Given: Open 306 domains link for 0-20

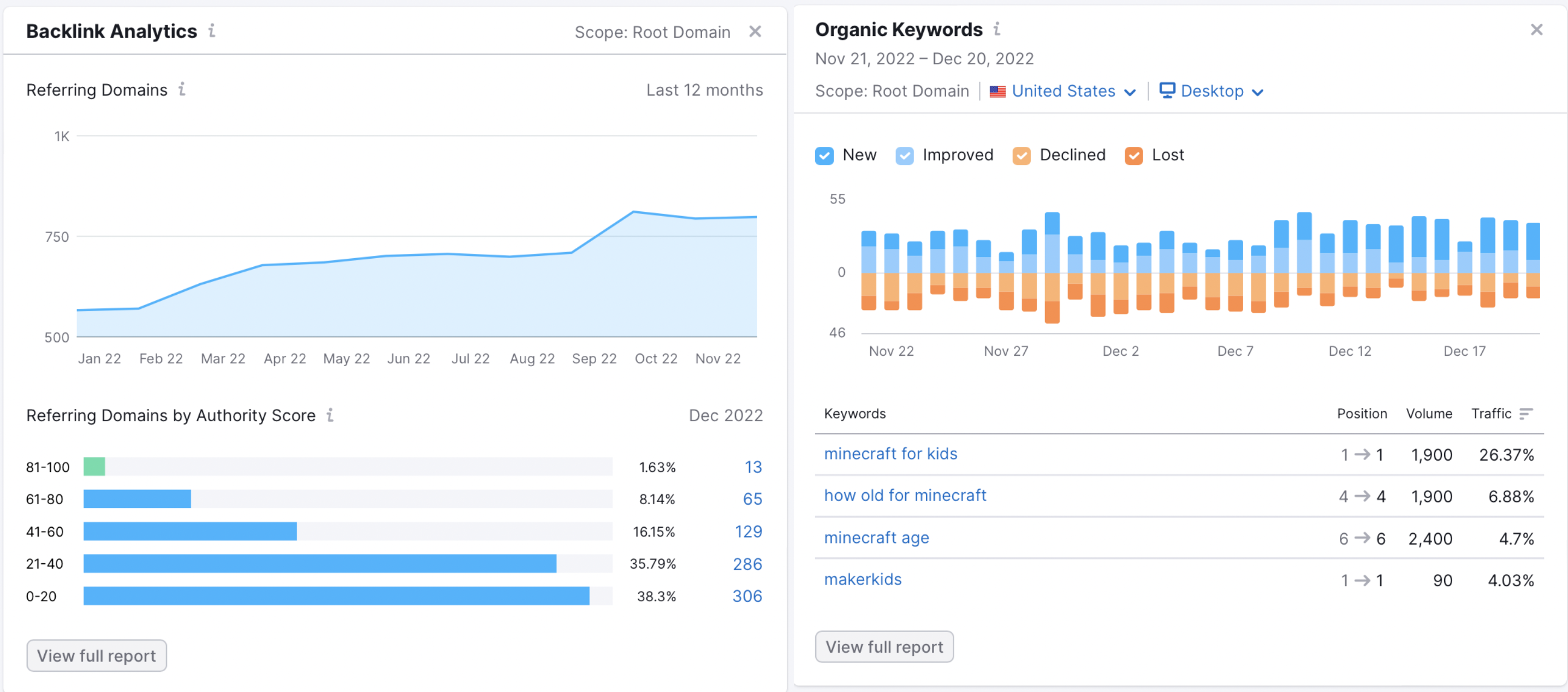Looking at the screenshot, I should [747, 596].
